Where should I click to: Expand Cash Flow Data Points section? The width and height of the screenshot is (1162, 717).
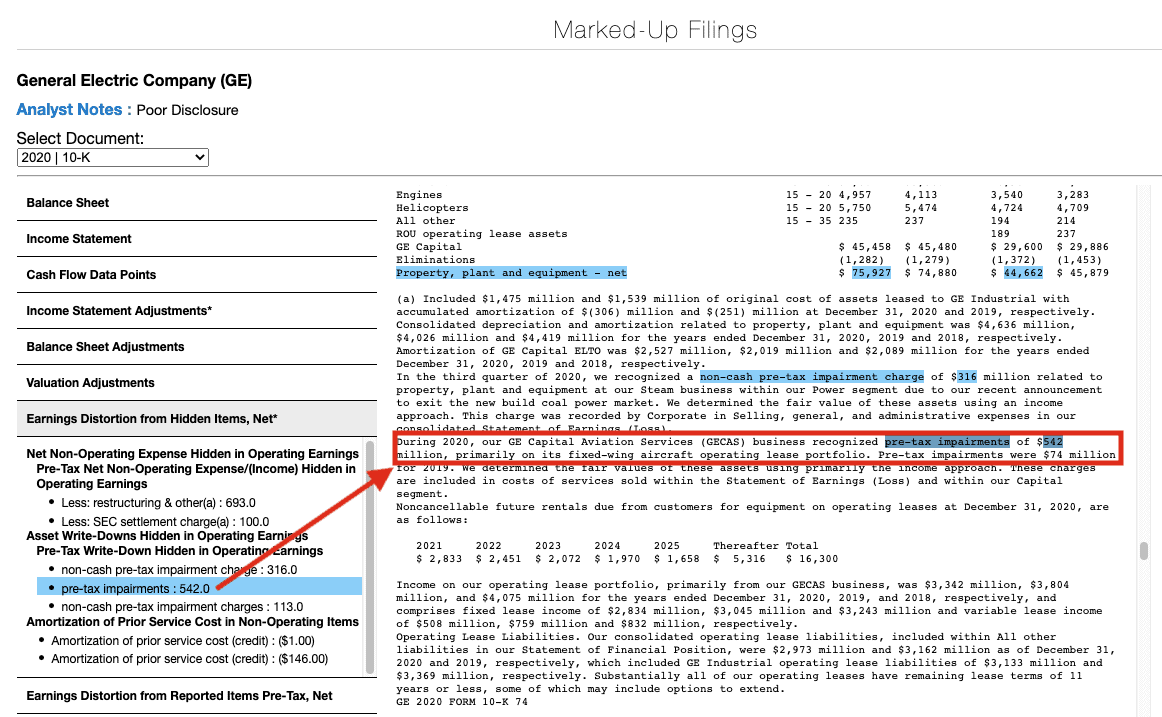[x=196, y=275]
